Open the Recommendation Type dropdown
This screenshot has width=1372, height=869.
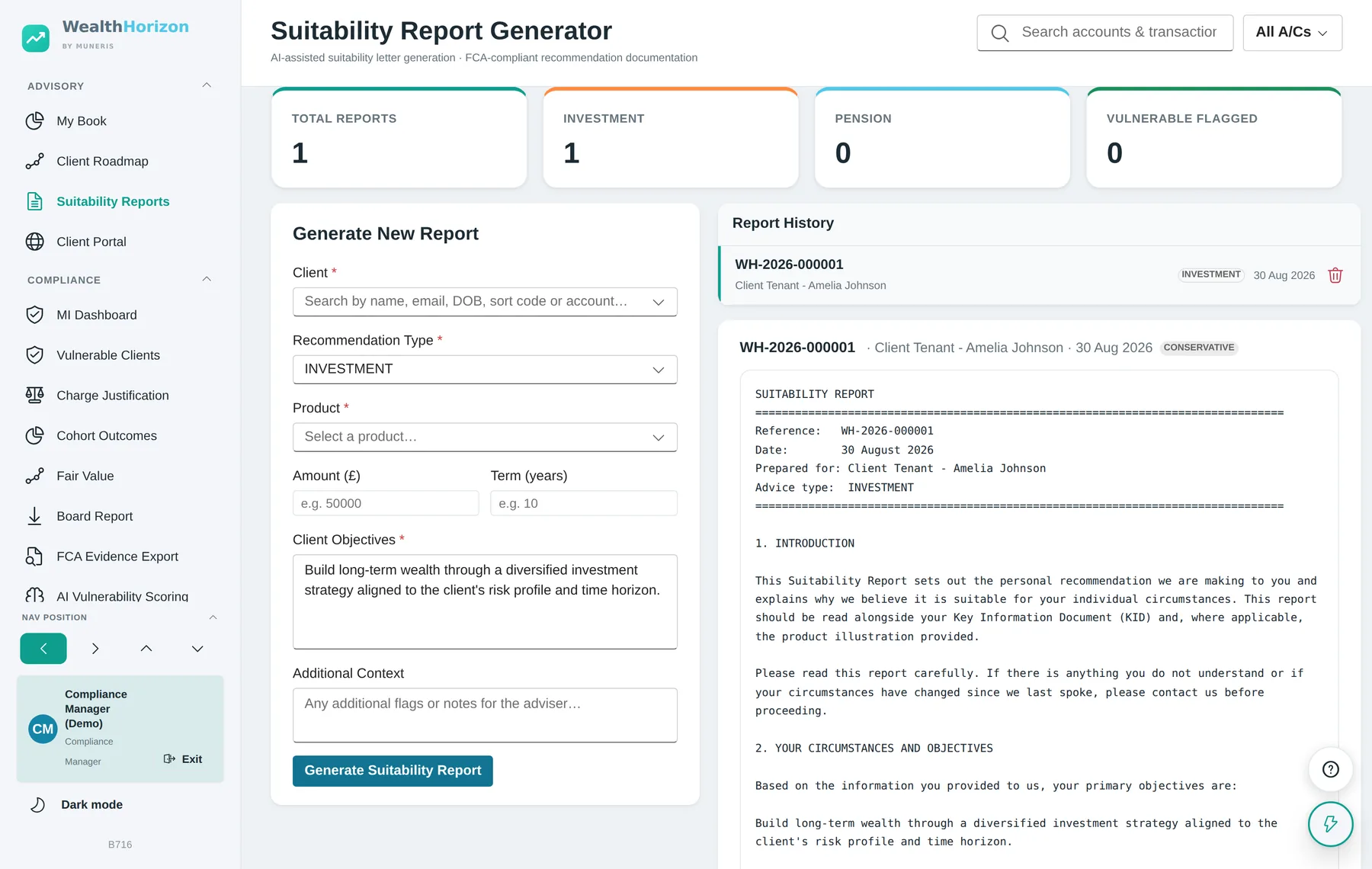click(x=485, y=369)
